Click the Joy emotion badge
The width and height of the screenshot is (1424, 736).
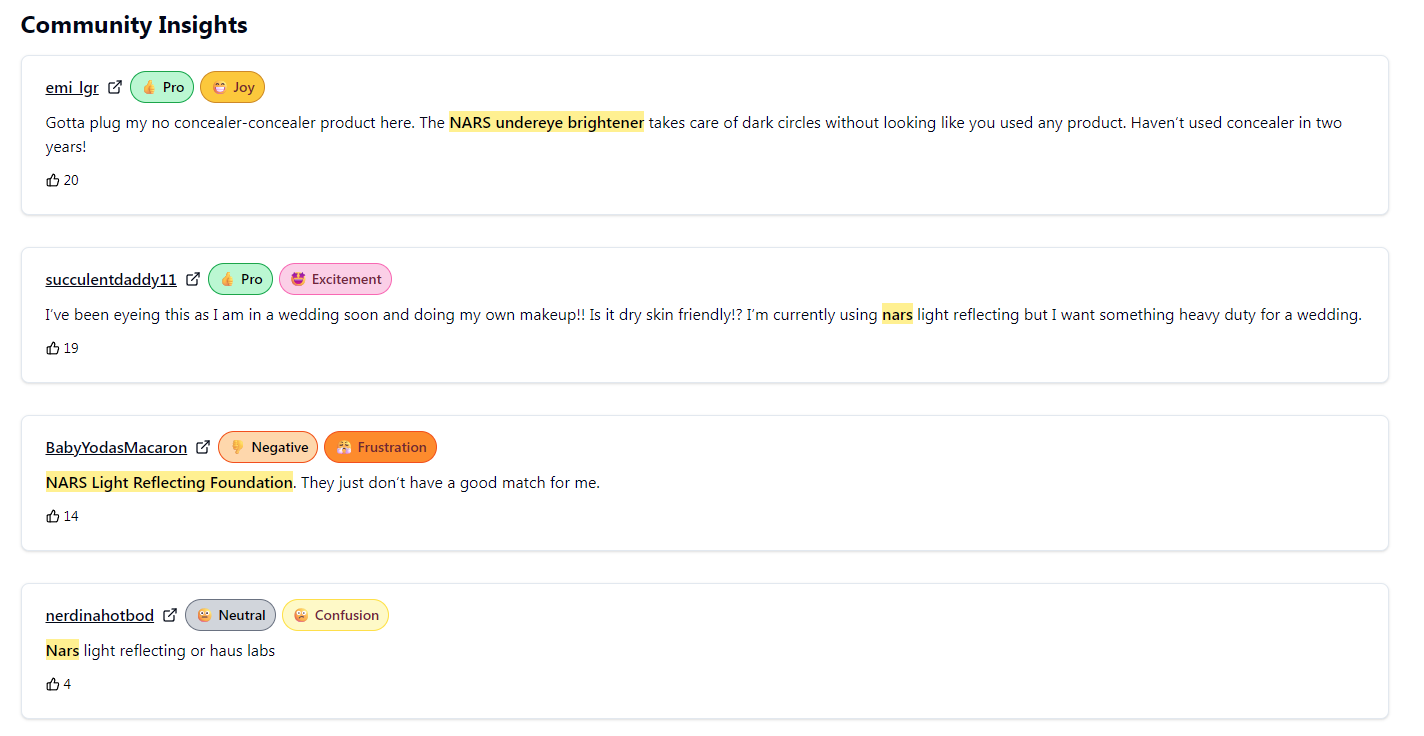coord(232,87)
